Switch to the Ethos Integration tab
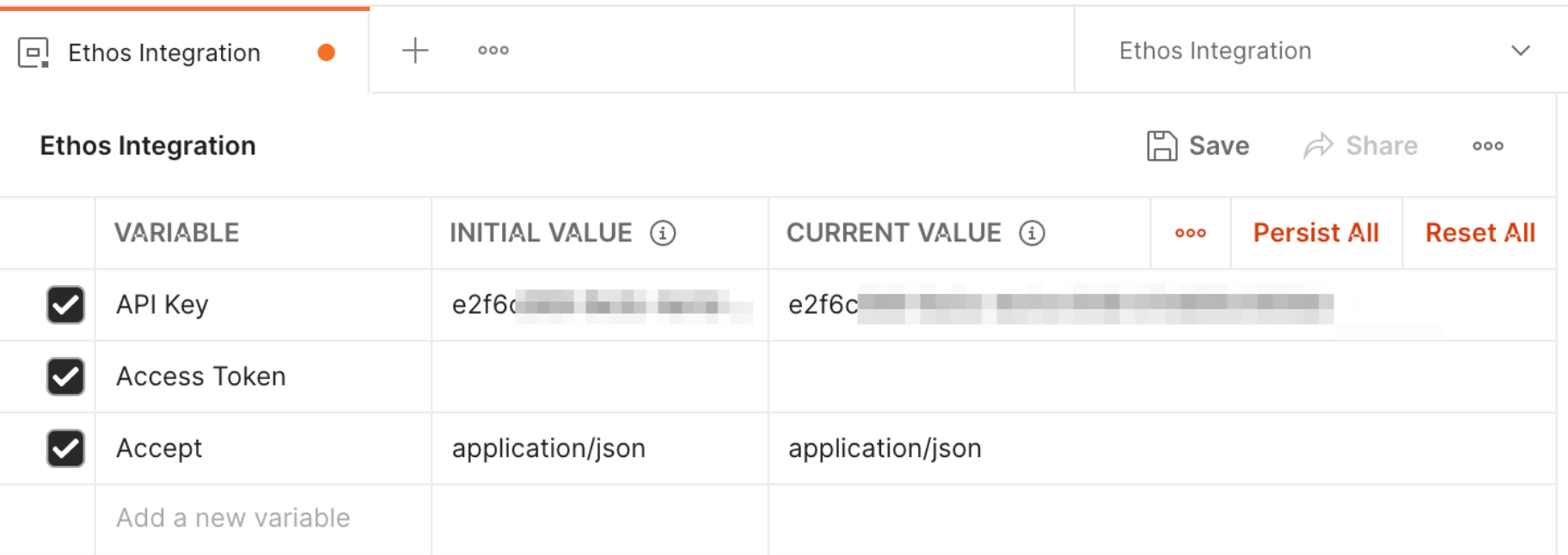This screenshot has width=1568, height=555. (163, 52)
